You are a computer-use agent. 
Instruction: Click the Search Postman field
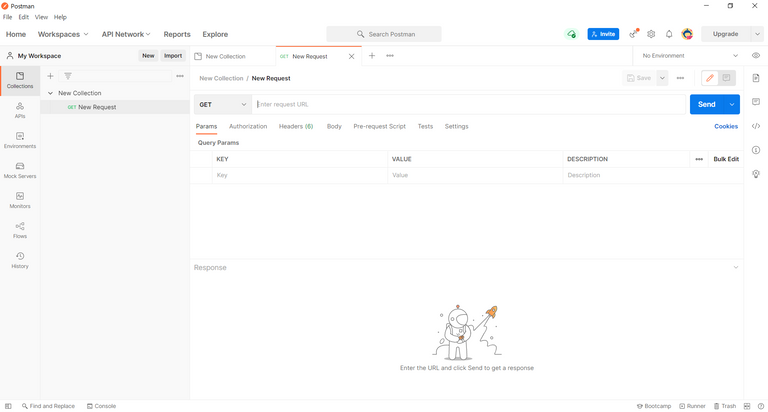click(384, 34)
